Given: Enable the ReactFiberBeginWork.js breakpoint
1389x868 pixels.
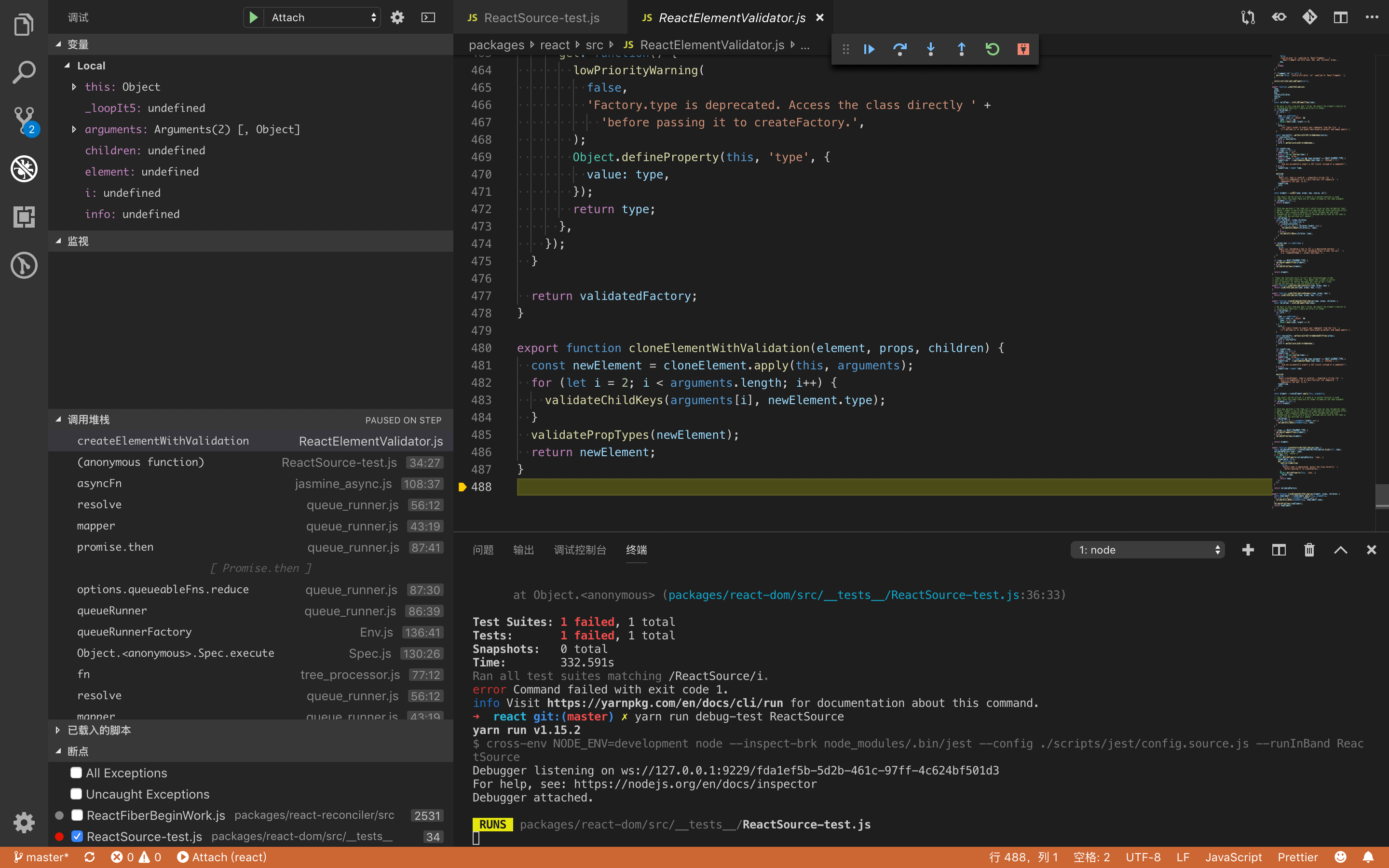Looking at the screenshot, I should coord(77,814).
